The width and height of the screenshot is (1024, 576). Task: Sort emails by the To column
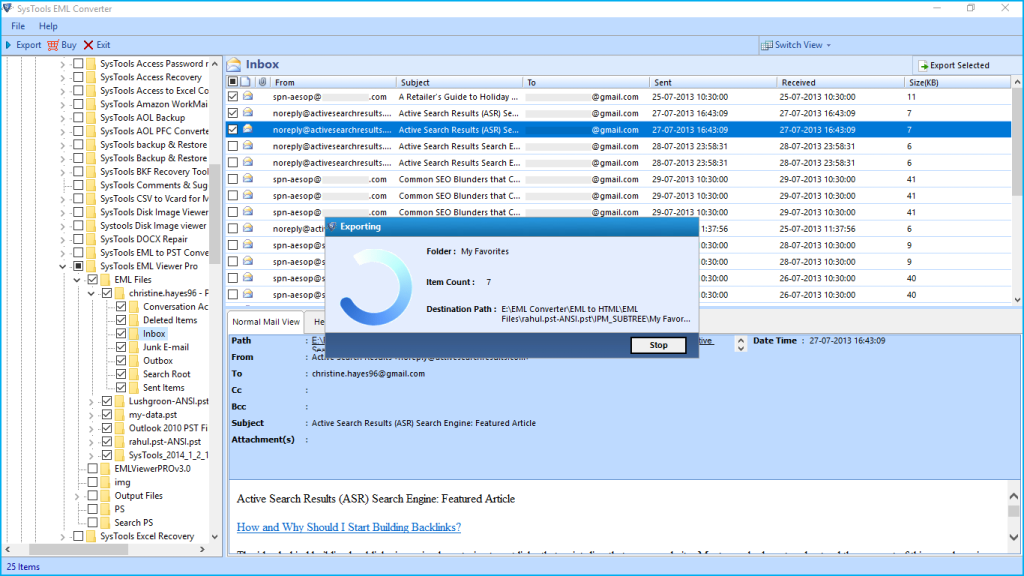[x=586, y=82]
